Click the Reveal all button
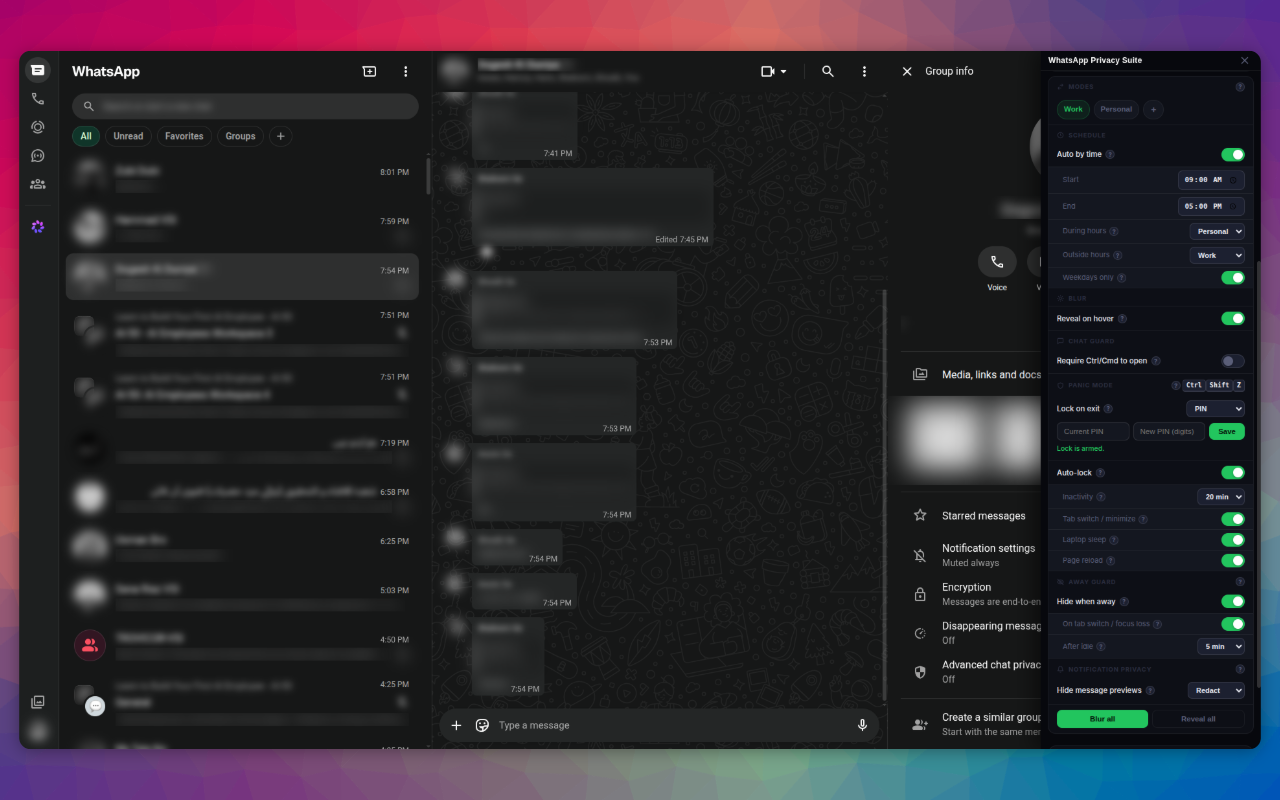Viewport: 1280px width, 800px height. (x=1198, y=719)
